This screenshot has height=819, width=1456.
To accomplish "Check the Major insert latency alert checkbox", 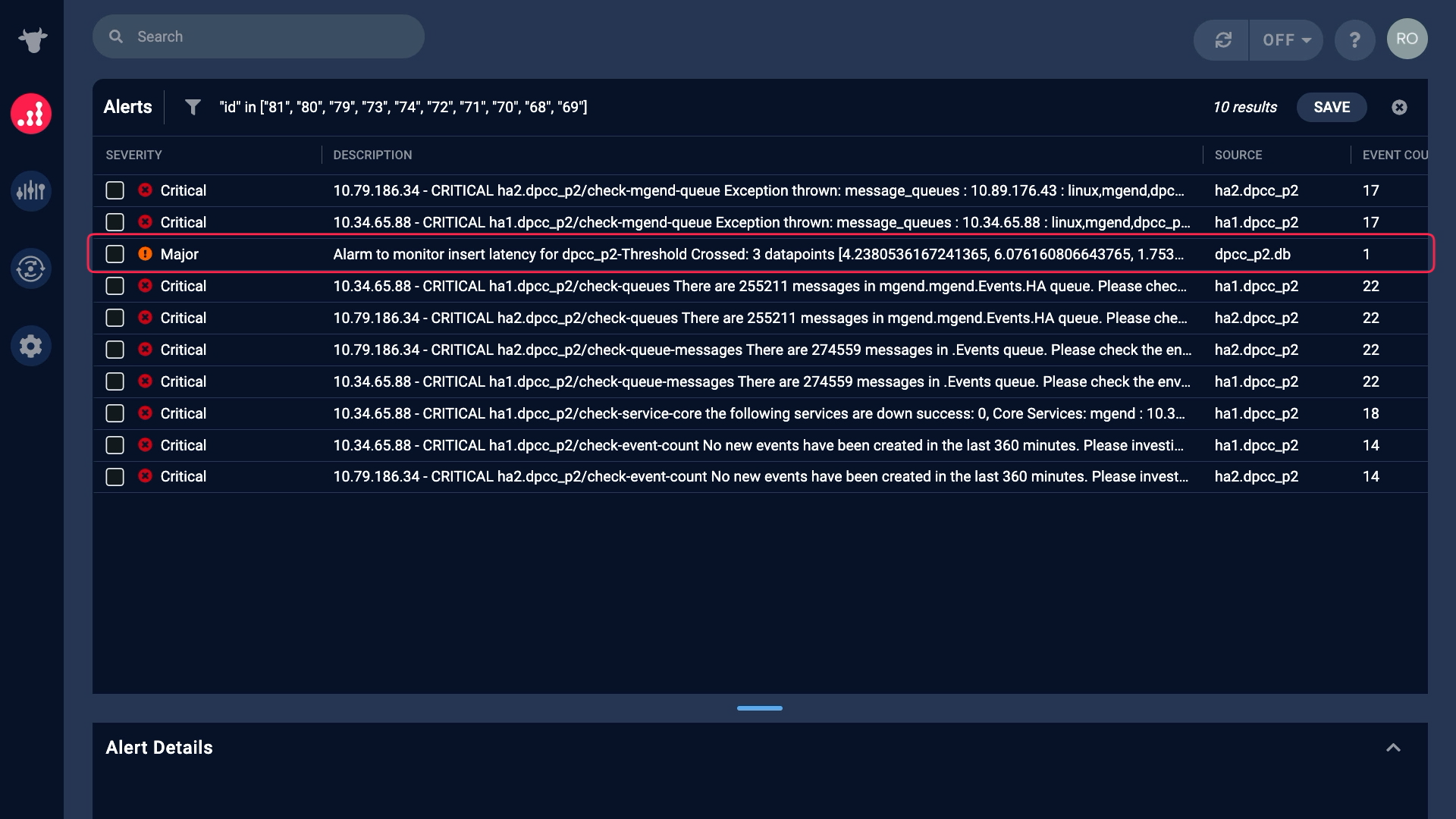I will (x=115, y=254).
